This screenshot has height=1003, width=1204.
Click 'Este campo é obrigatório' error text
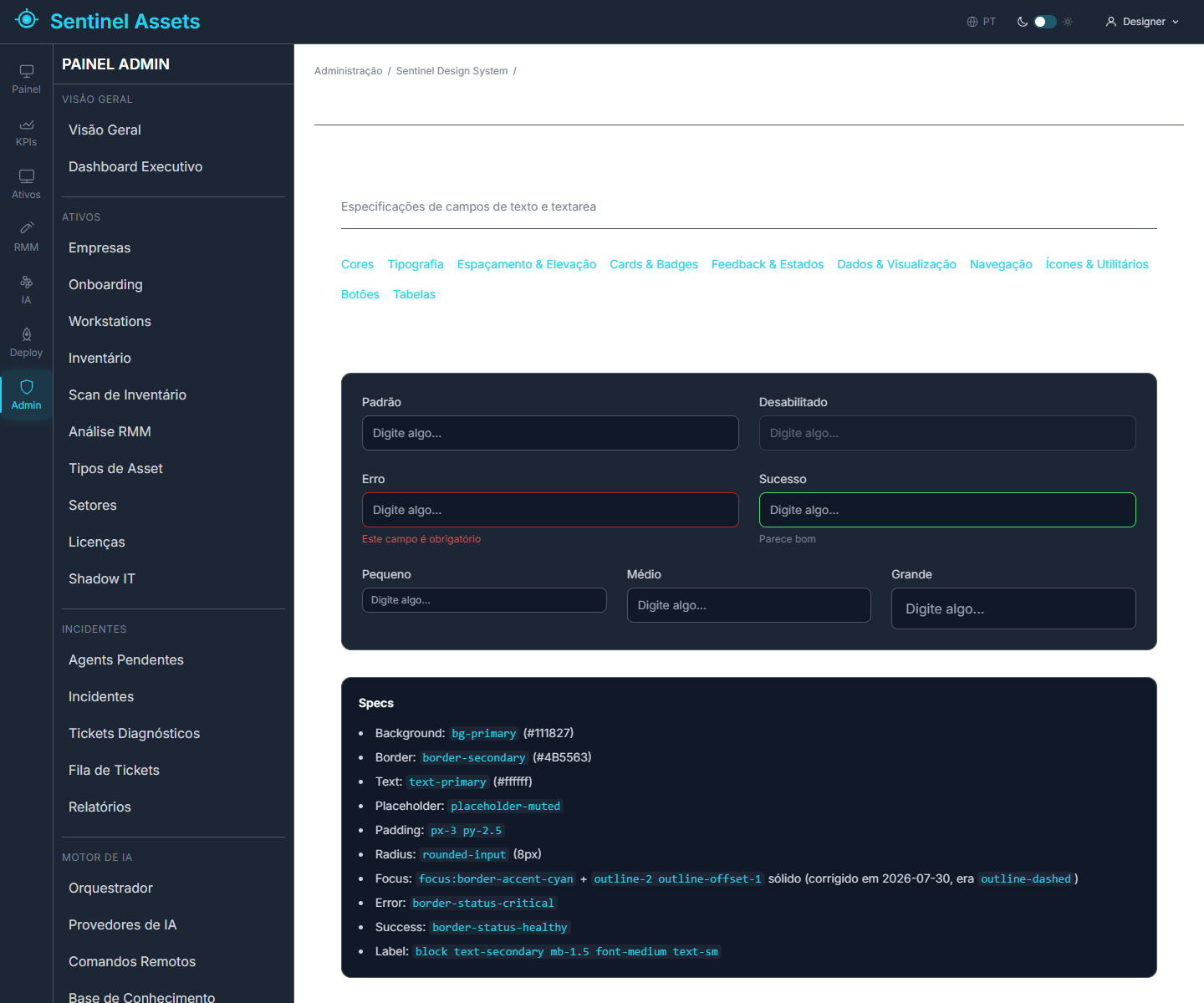pyautogui.click(x=421, y=539)
